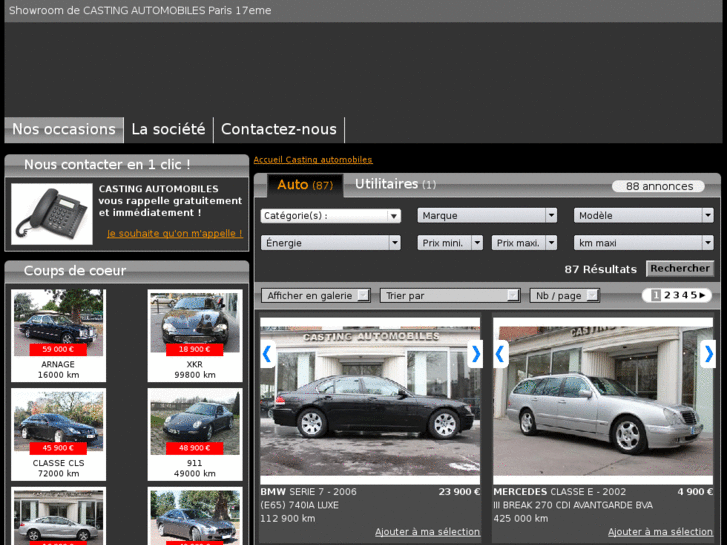Open the Modèle dropdown
Viewport: 727px width, 545px height.
click(x=644, y=215)
